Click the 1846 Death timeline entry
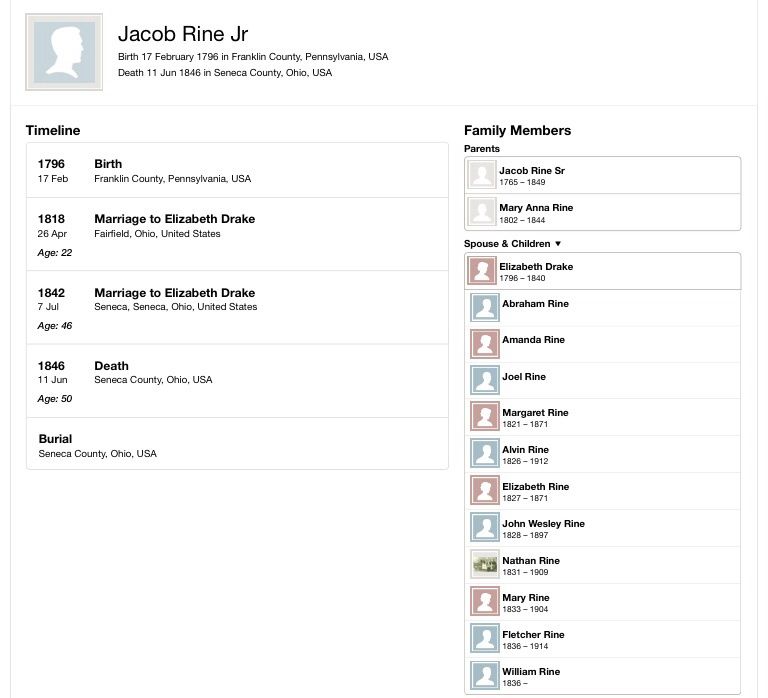The width and height of the screenshot is (768, 698). tap(237, 381)
